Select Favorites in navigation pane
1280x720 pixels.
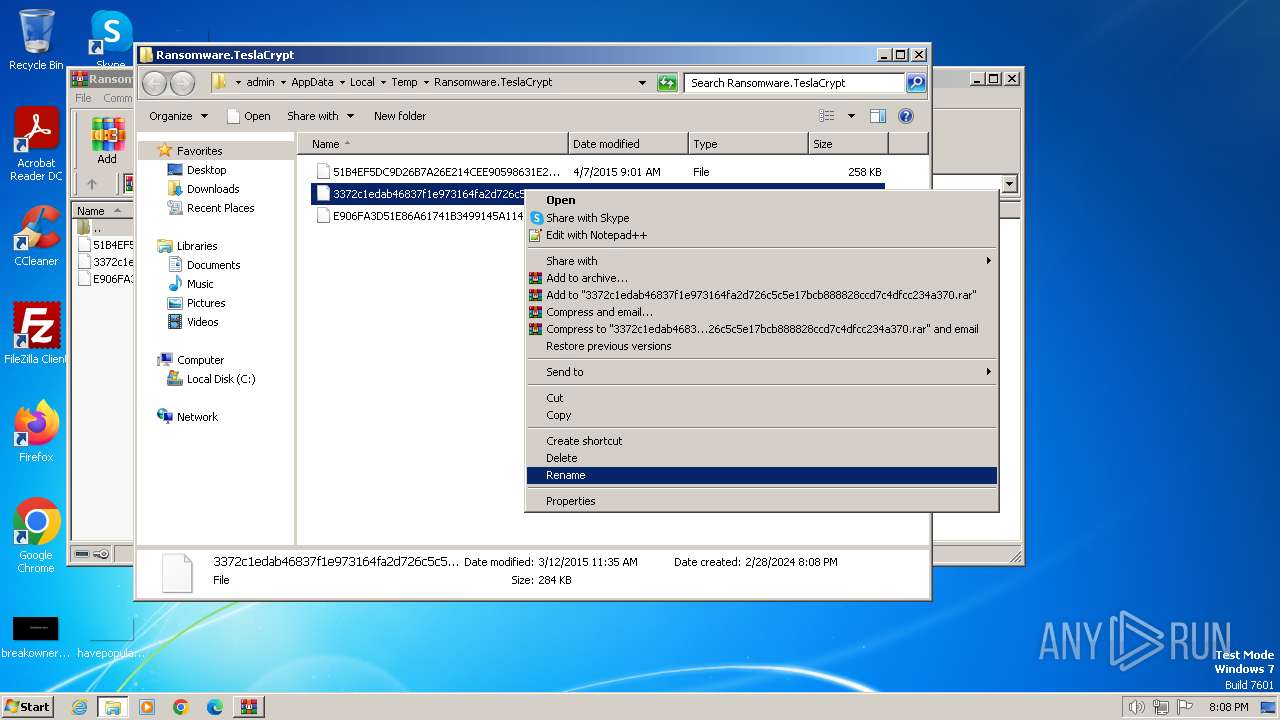click(199, 151)
